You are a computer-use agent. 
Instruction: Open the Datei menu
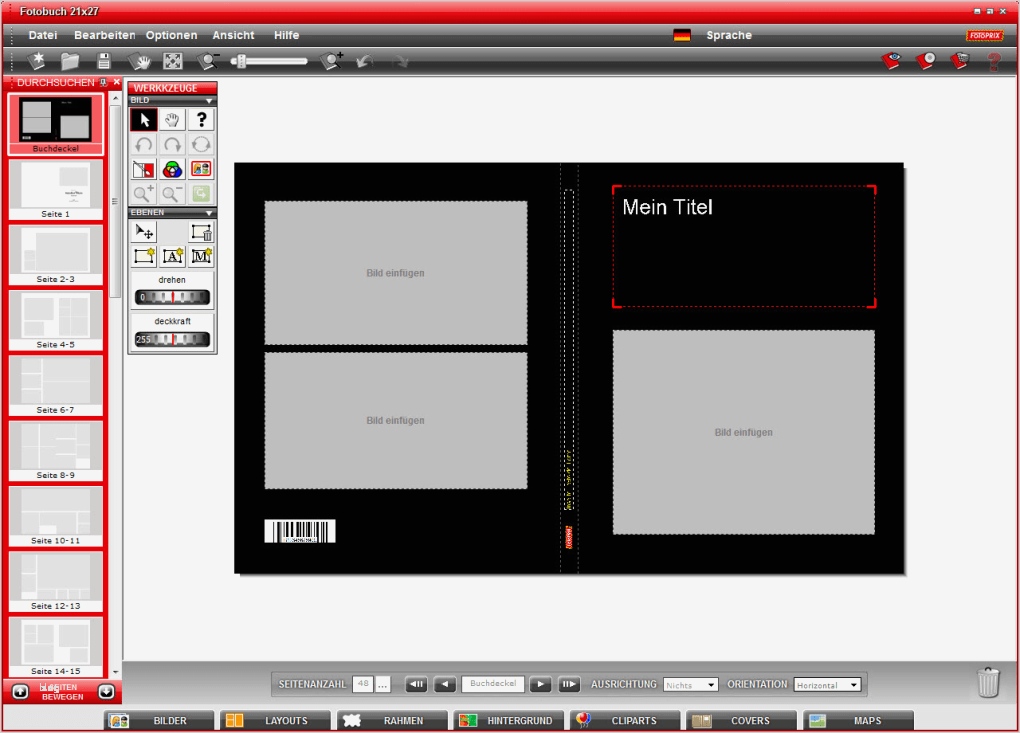click(x=43, y=35)
